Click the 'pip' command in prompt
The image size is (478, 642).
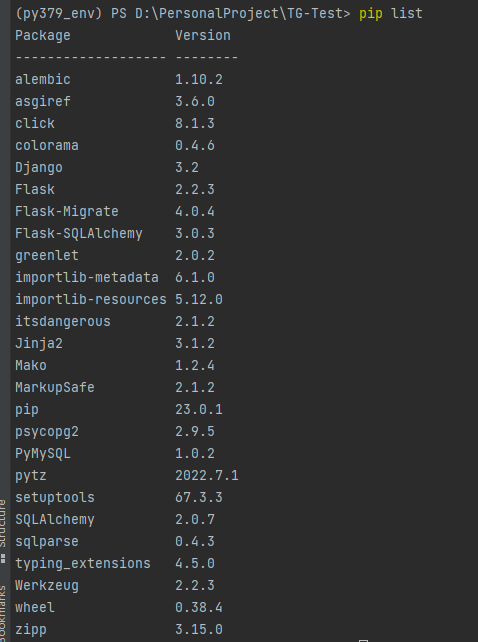(370, 14)
